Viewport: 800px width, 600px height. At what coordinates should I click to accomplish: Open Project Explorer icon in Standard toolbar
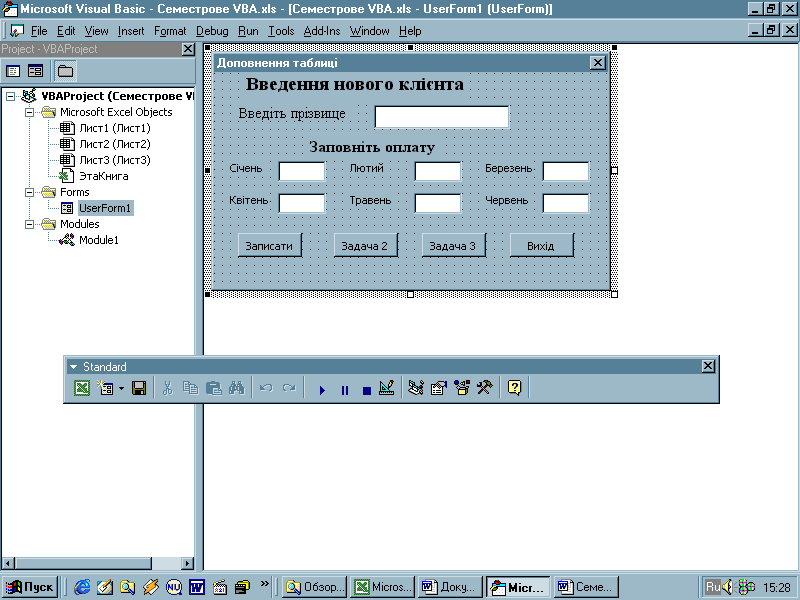click(x=416, y=388)
